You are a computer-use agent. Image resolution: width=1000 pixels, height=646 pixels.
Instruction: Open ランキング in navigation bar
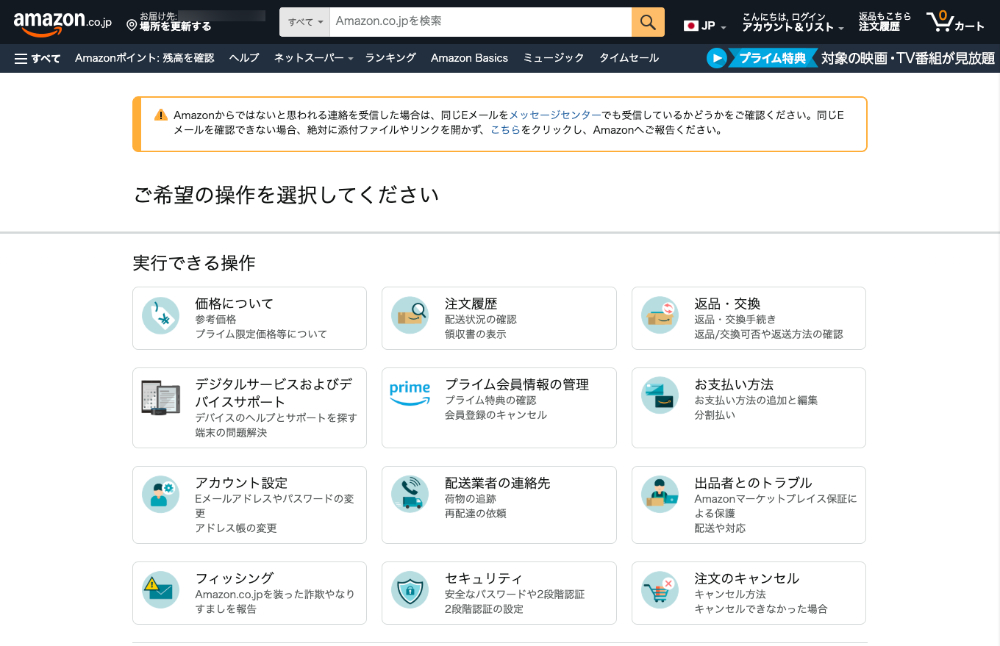390,58
